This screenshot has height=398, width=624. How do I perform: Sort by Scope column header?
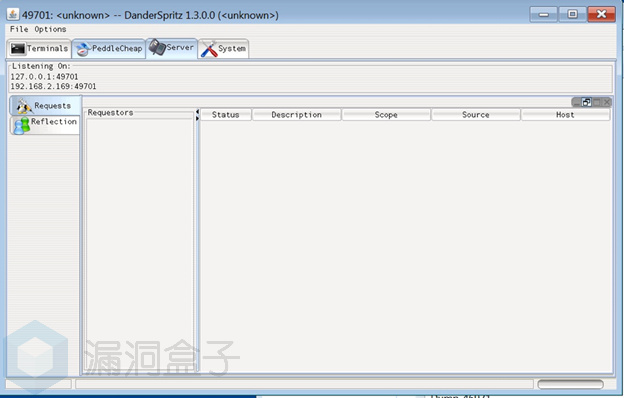386,115
